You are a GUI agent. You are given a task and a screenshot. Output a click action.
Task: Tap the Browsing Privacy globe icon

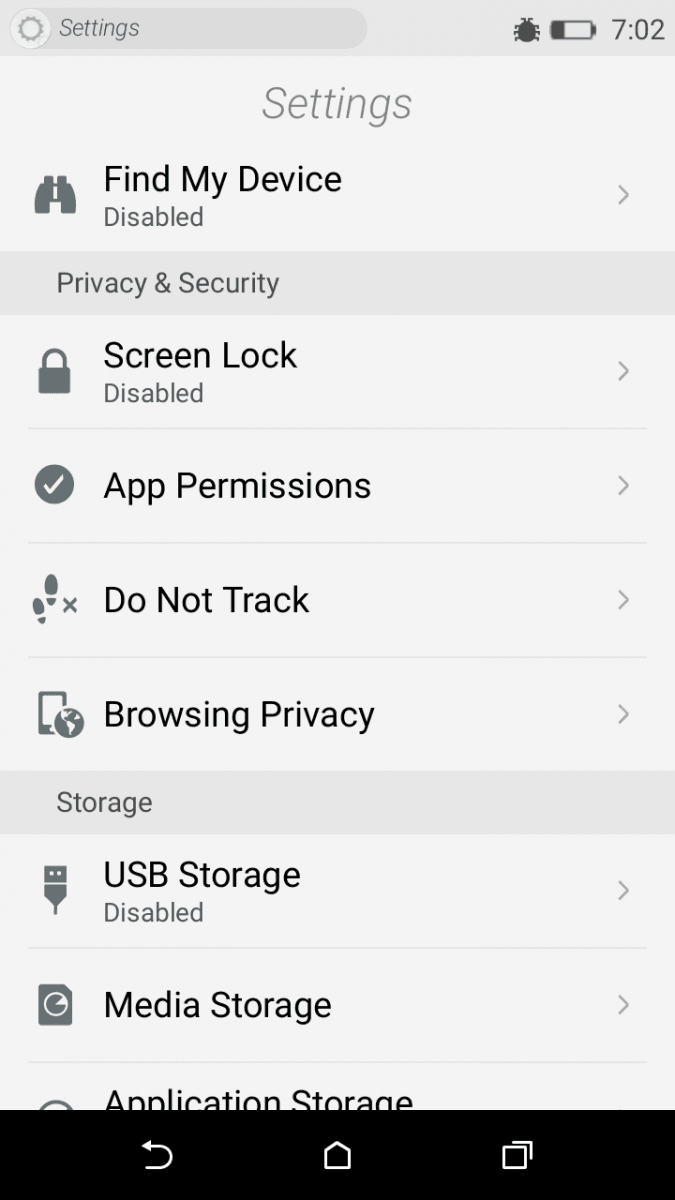point(60,714)
